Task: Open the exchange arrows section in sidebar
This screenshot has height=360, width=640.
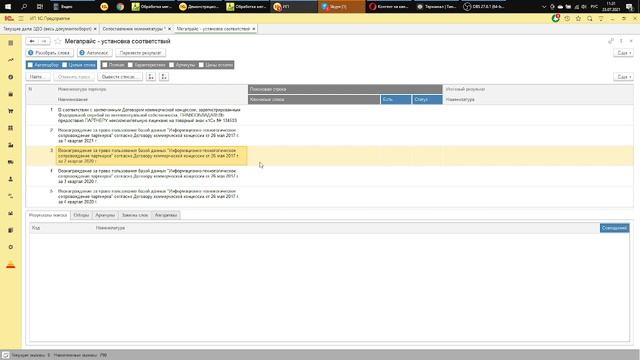Action: click(11, 196)
